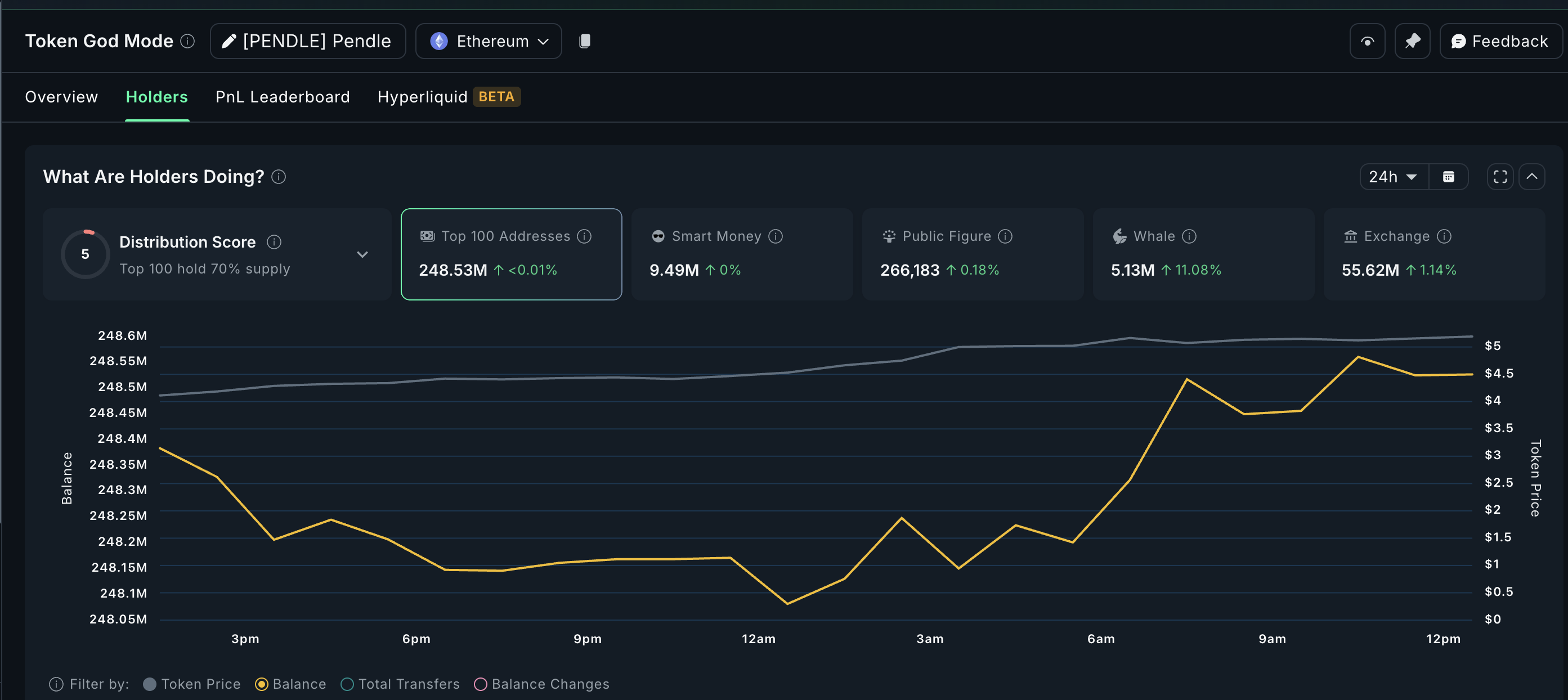The height and width of the screenshot is (700, 1568).
Task: Click info icon next to Token God Mode
Action: click(187, 41)
